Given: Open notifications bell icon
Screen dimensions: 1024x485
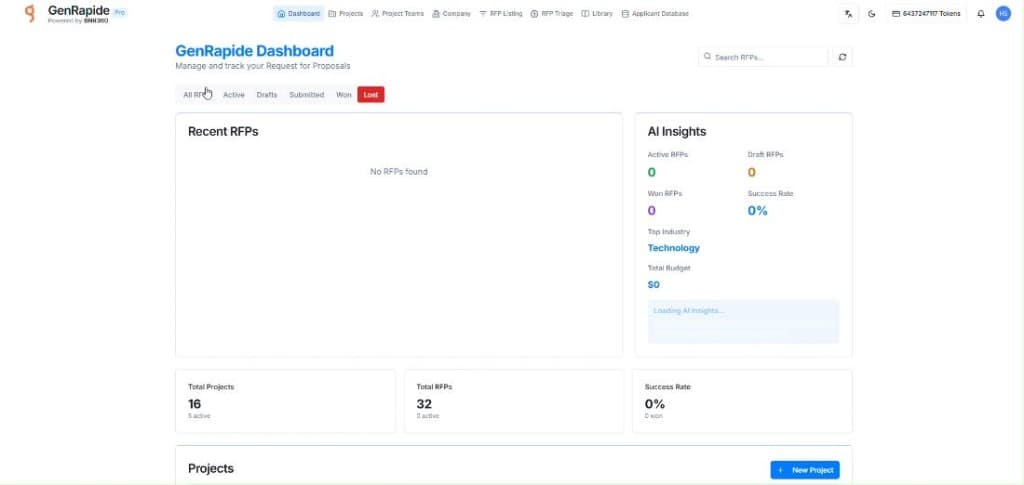Looking at the screenshot, I should pos(980,14).
